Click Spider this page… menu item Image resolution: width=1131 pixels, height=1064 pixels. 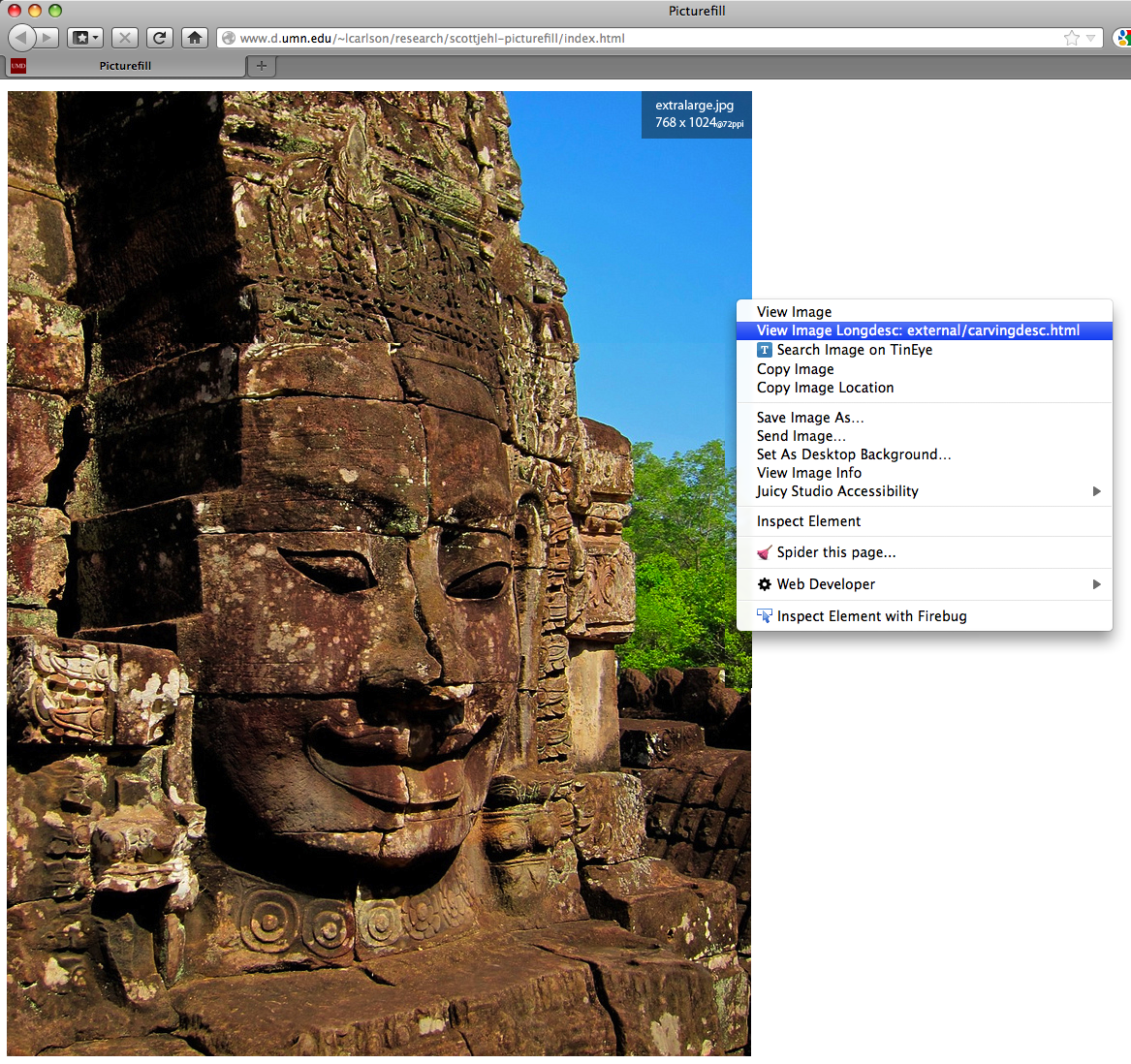click(835, 552)
